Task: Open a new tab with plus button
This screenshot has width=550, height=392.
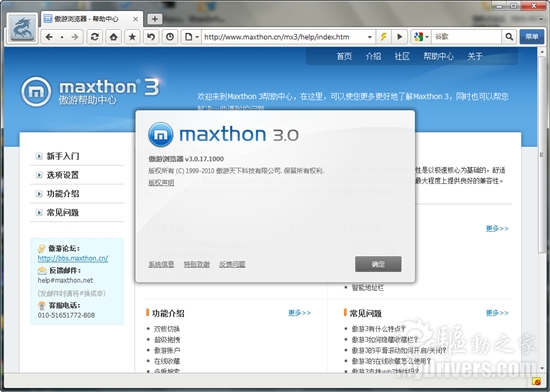Action: (155, 19)
